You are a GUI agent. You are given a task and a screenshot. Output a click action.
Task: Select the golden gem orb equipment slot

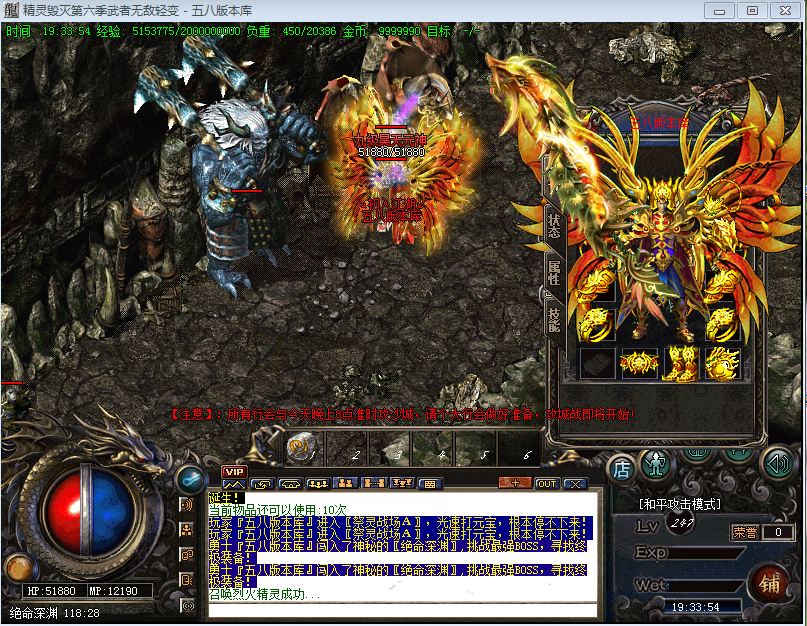click(x=723, y=364)
